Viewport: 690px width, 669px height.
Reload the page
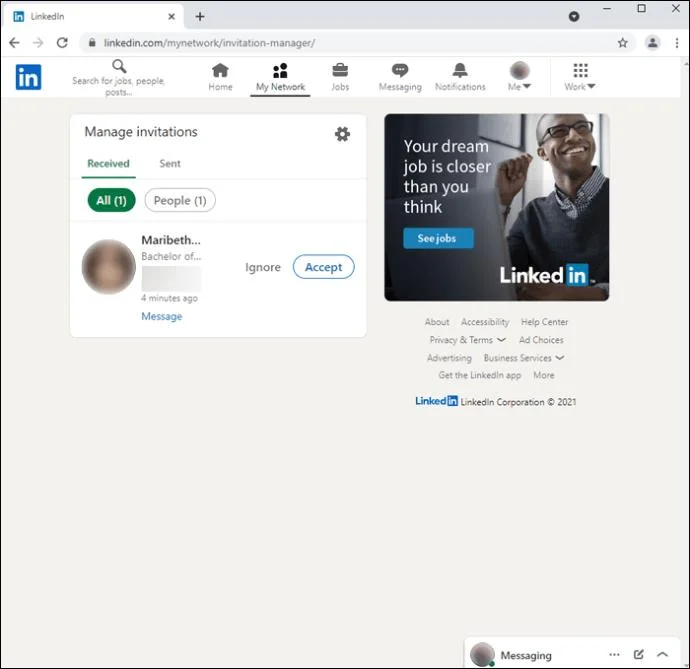click(x=62, y=43)
